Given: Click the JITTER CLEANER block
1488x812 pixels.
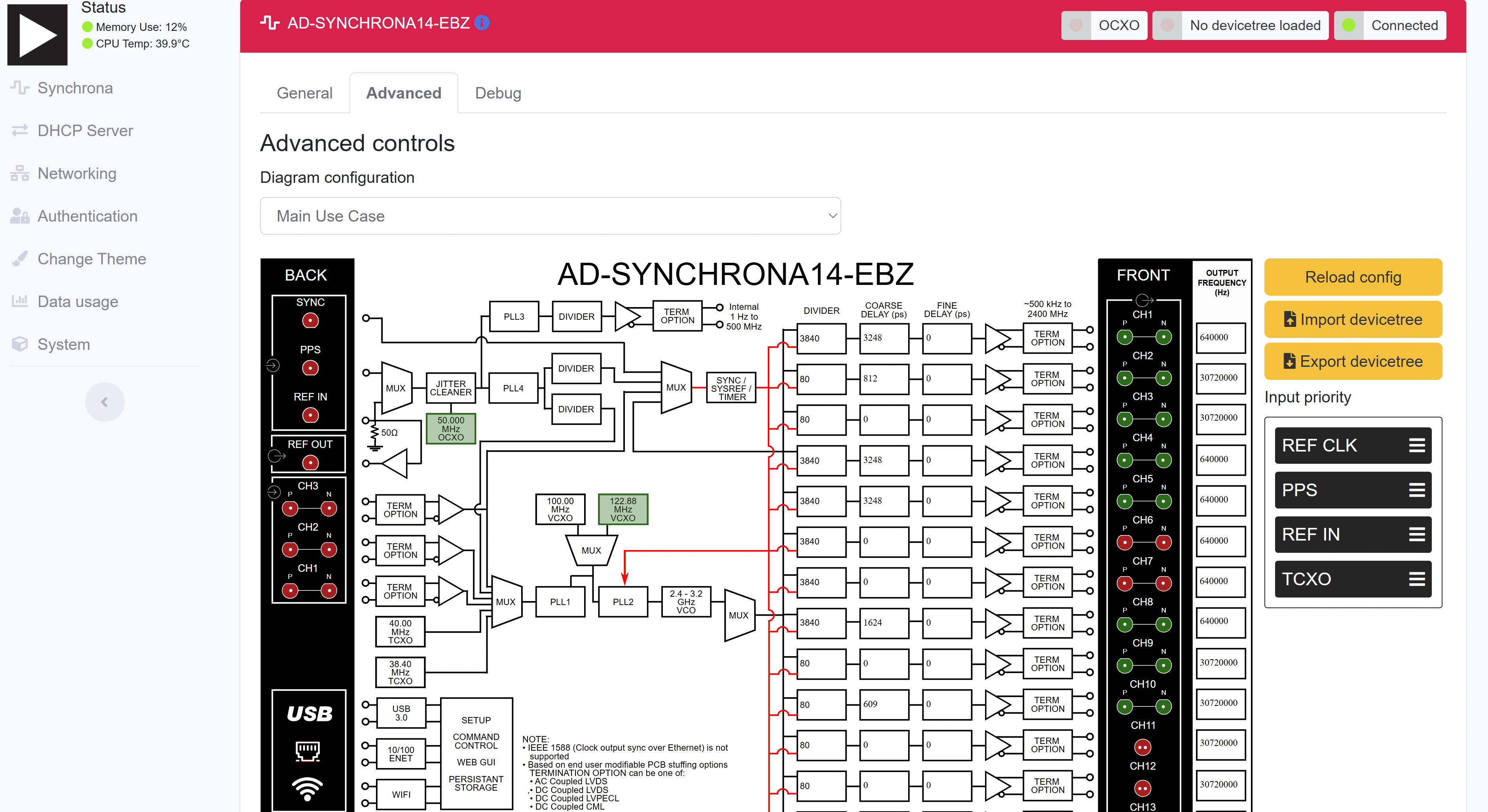Looking at the screenshot, I should point(451,388).
